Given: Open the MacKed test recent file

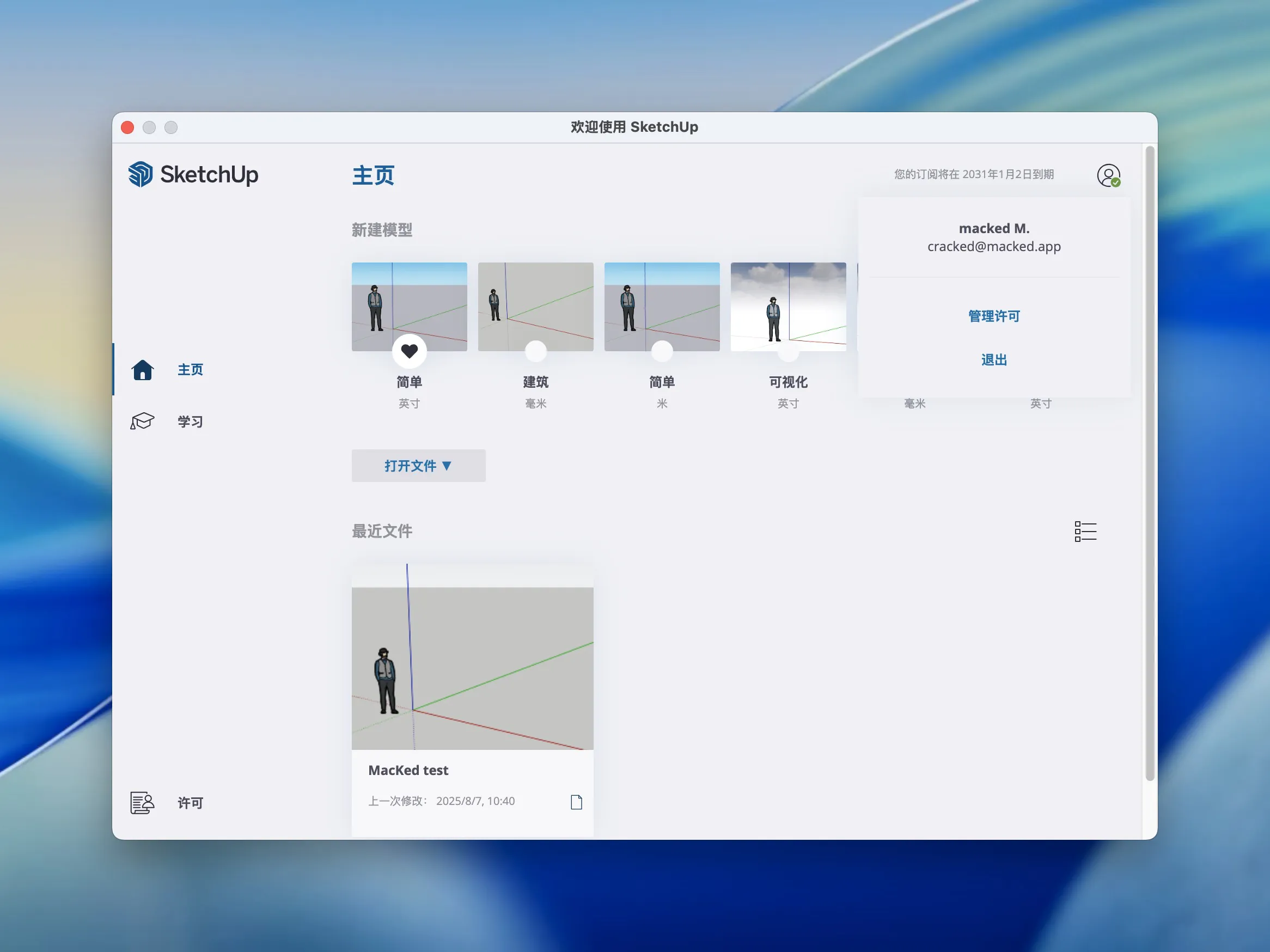Looking at the screenshot, I should point(472,666).
